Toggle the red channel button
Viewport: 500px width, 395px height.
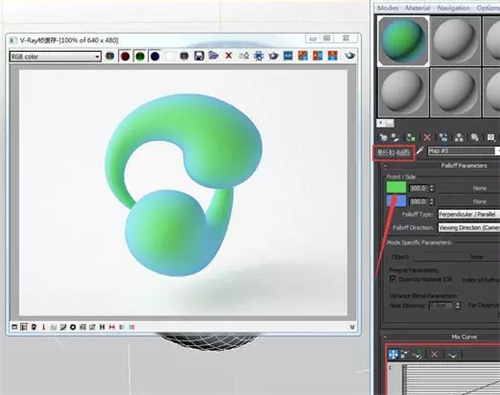pyautogui.click(x=125, y=56)
